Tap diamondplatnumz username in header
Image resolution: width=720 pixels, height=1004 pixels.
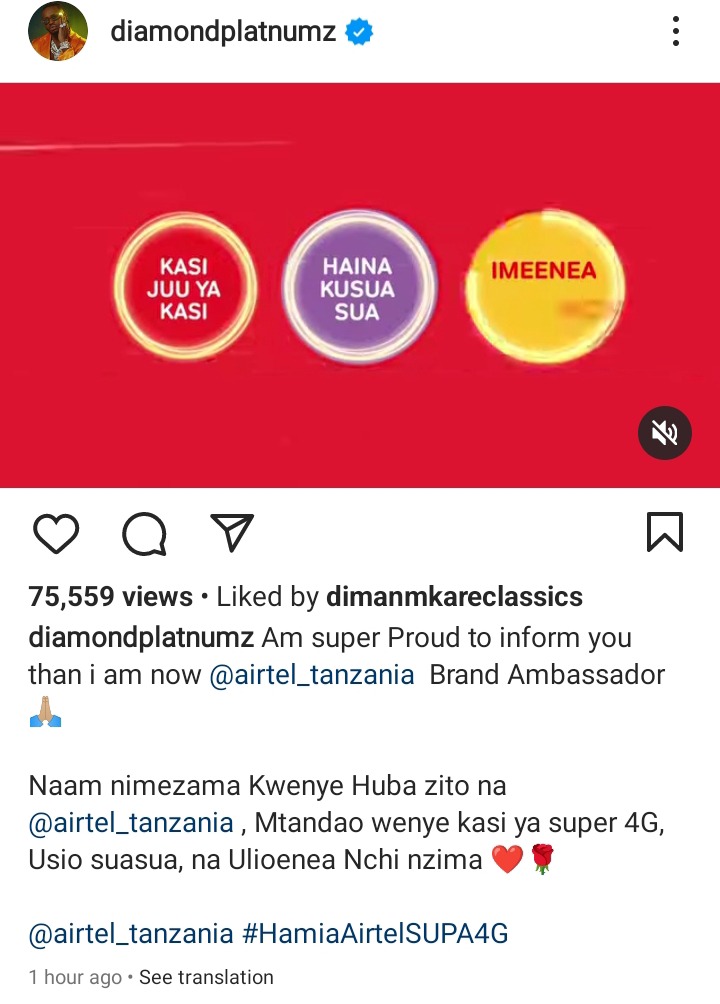tap(223, 31)
